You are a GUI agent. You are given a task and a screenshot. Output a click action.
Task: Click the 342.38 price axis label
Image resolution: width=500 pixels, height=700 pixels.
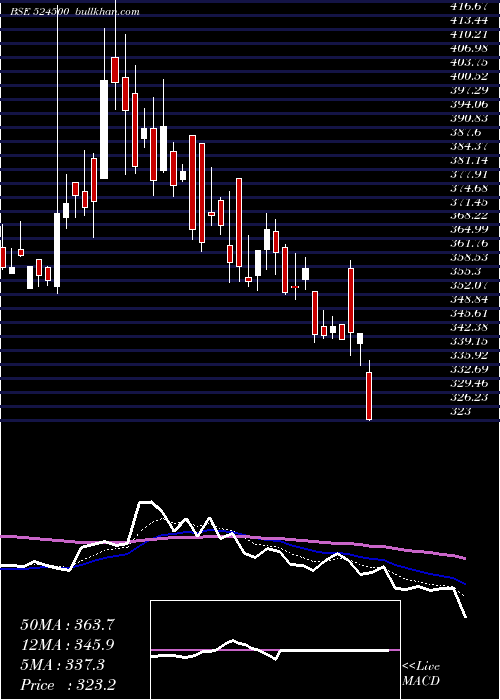coord(470,328)
